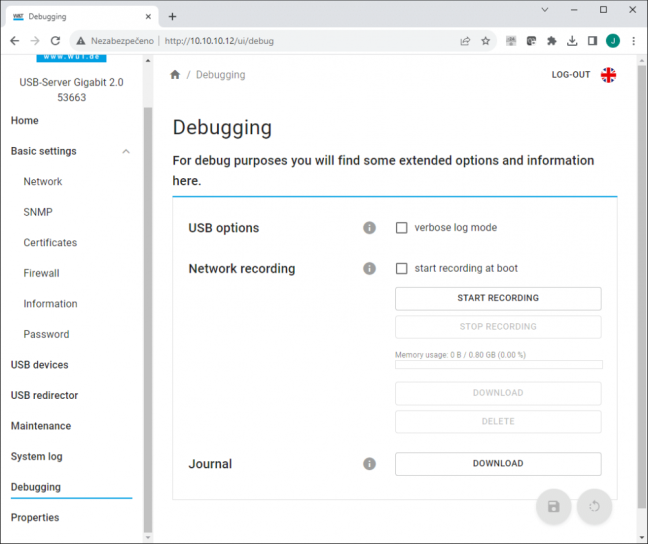648x544 pixels.
Task: Click the home breadcrumb icon
Action: [175, 74]
